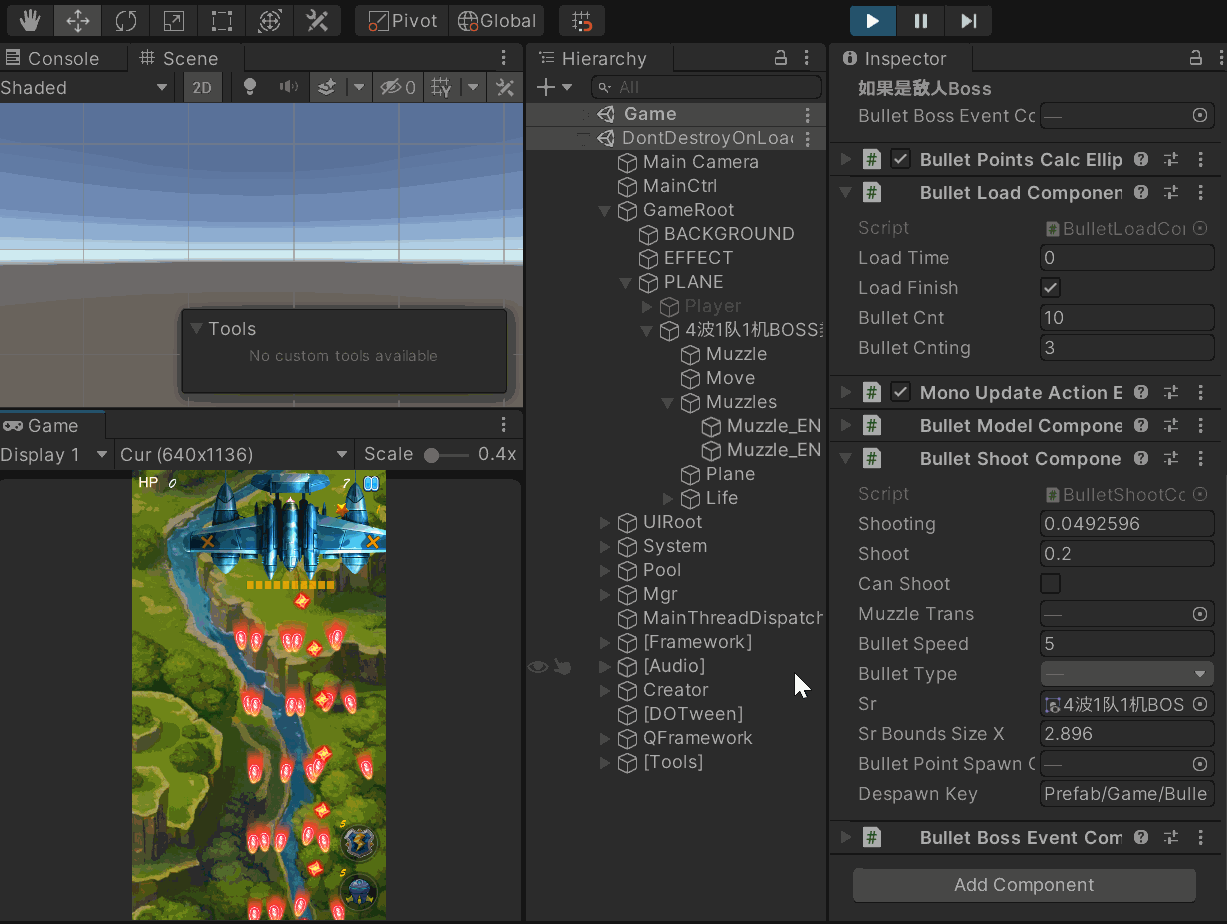1227x924 pixels.
Task: Collapse the GameRoot object
Action: [604, 210]
